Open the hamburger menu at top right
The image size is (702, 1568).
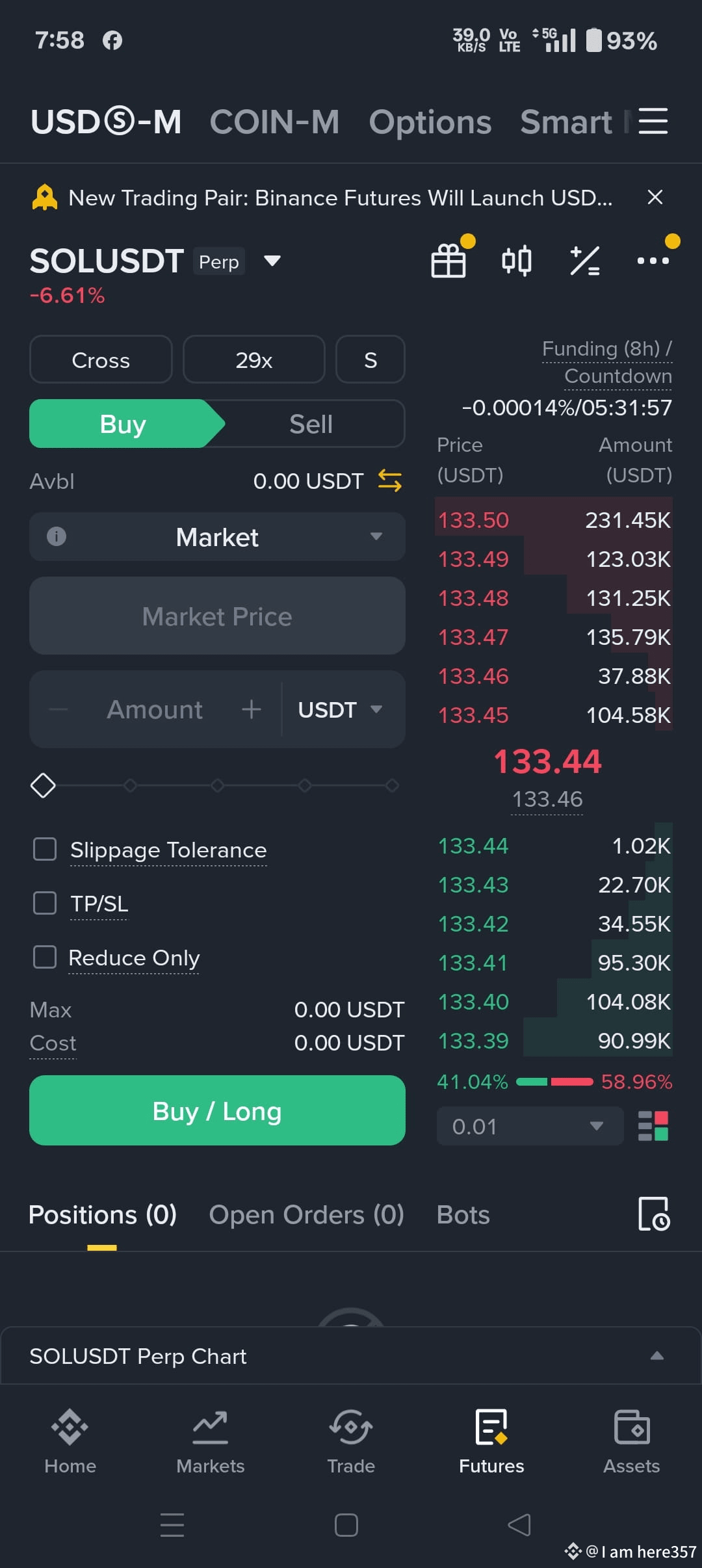pyautogui.click(x=653, y=121)
